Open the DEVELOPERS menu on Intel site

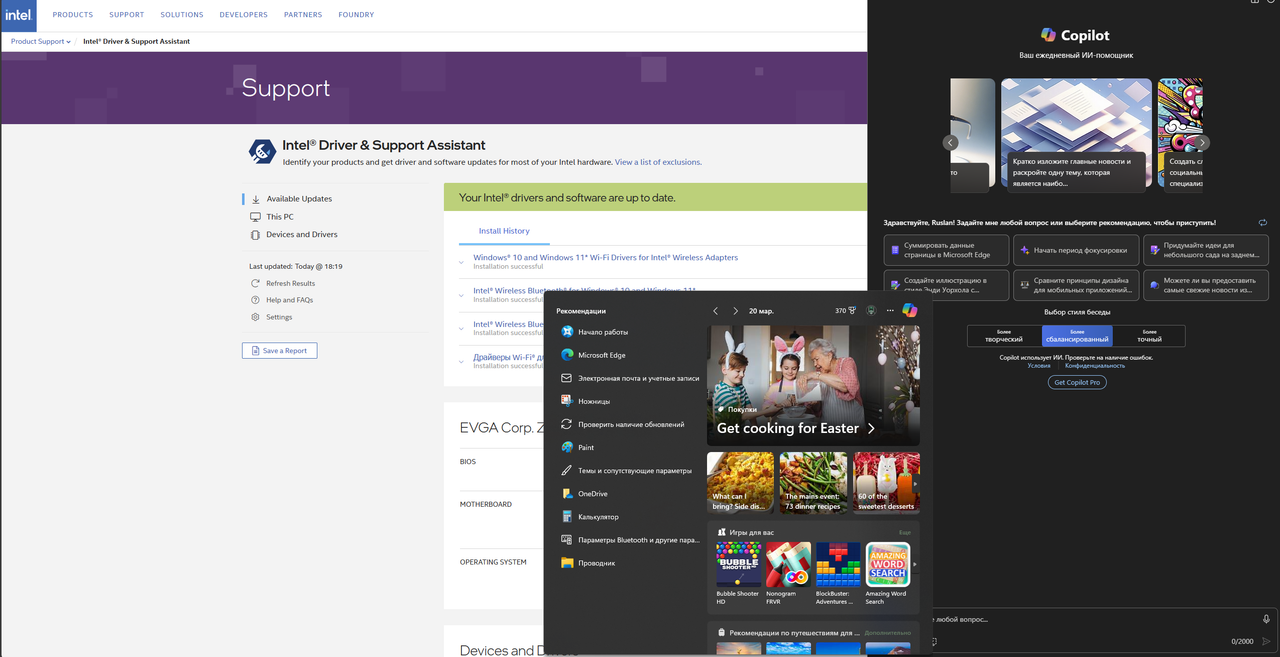pos(244,15)
